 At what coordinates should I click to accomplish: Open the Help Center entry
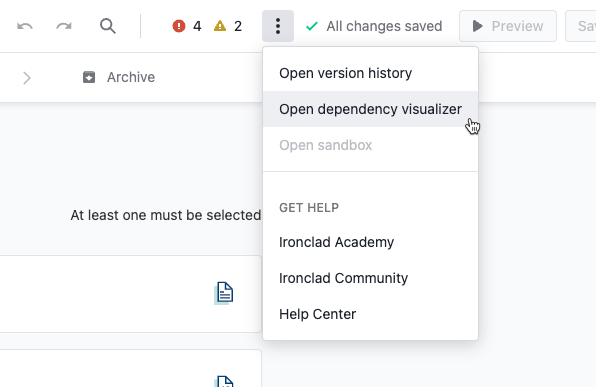tap(370, 314)
